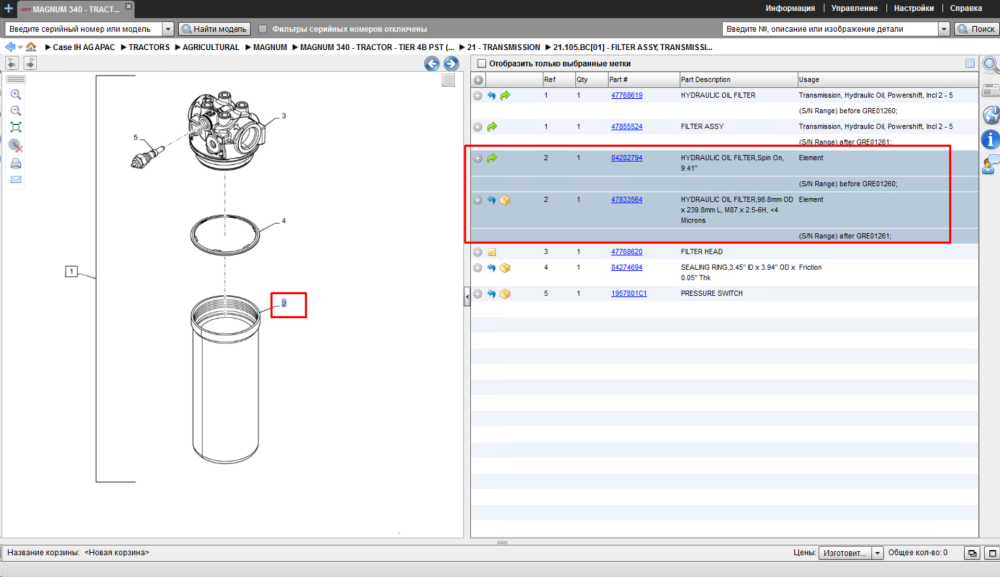Click drag handle of diagram toolbar
This screenshot has width=1000, height=577.
16,79
